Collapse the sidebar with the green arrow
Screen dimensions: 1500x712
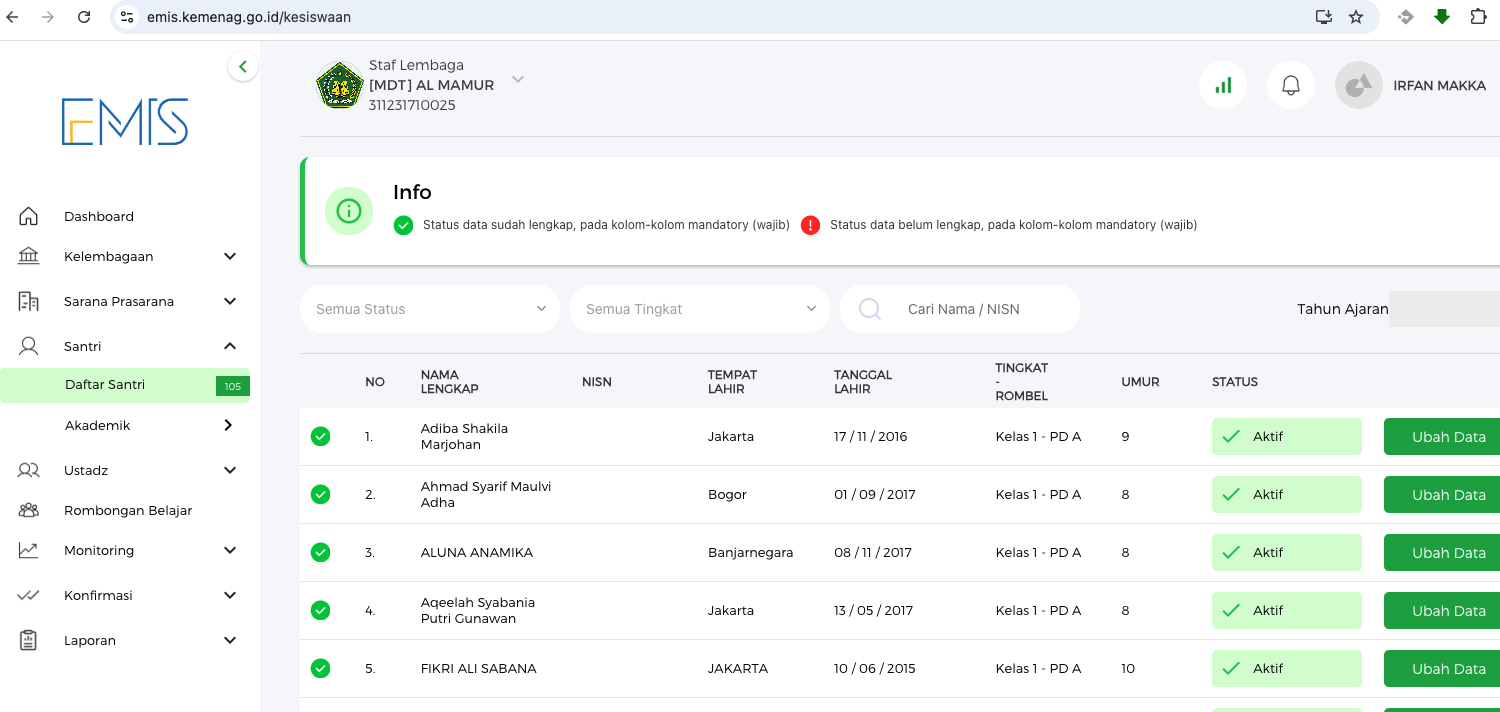[242, 67]
